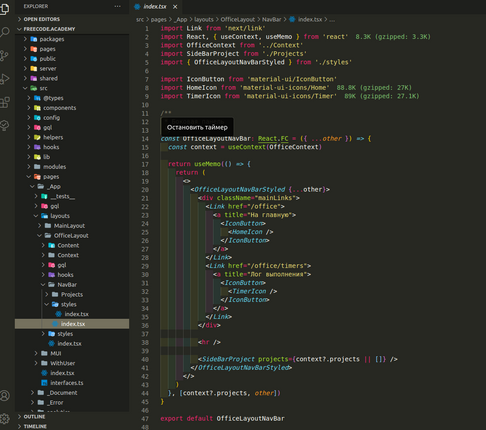Expand the Context folder
Screen dimensions: 486x430
pyautogui.click(x=68, y=255)
